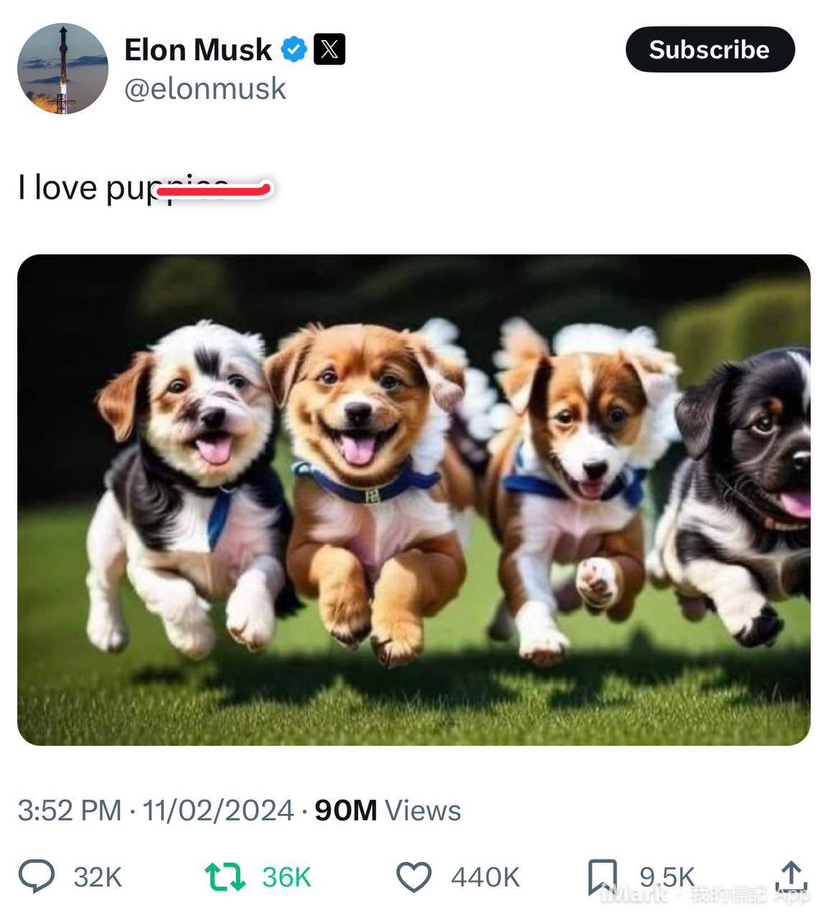Image resolution: width=828 pixels, height=918 pixels.
Task: Click the 11/02/2024 post date
Action: [x=218, y=811]
